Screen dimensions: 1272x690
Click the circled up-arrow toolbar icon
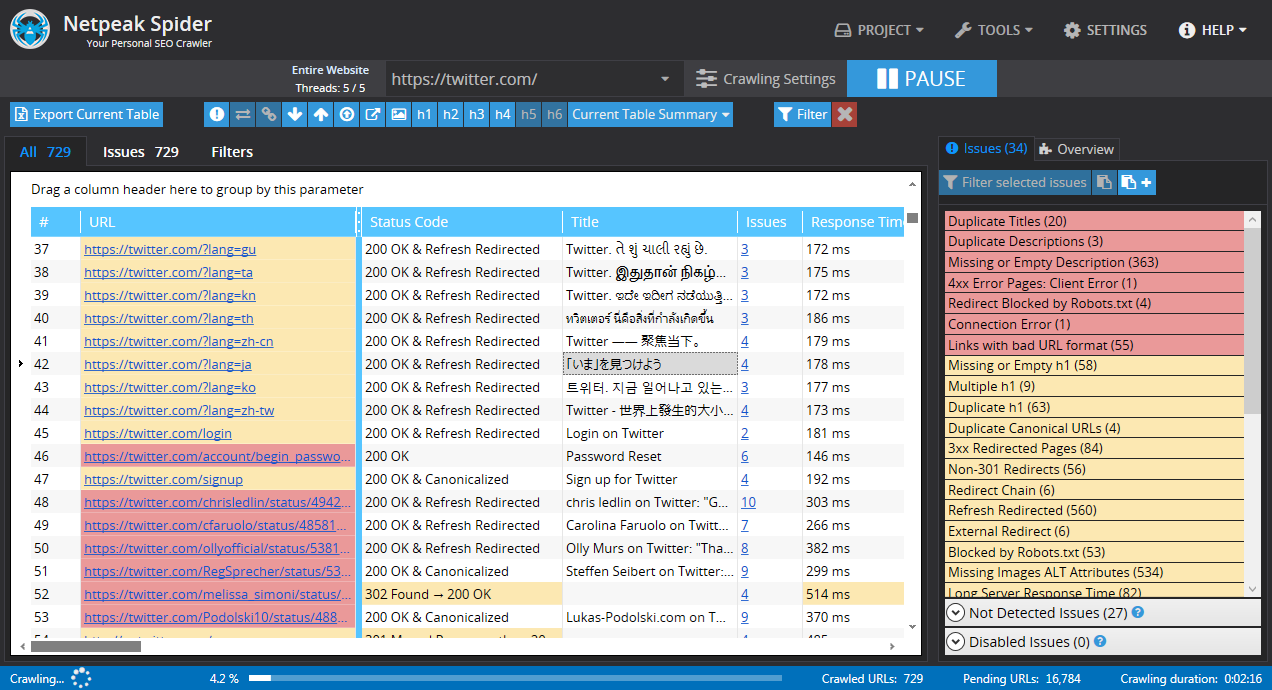coord(346,114)
